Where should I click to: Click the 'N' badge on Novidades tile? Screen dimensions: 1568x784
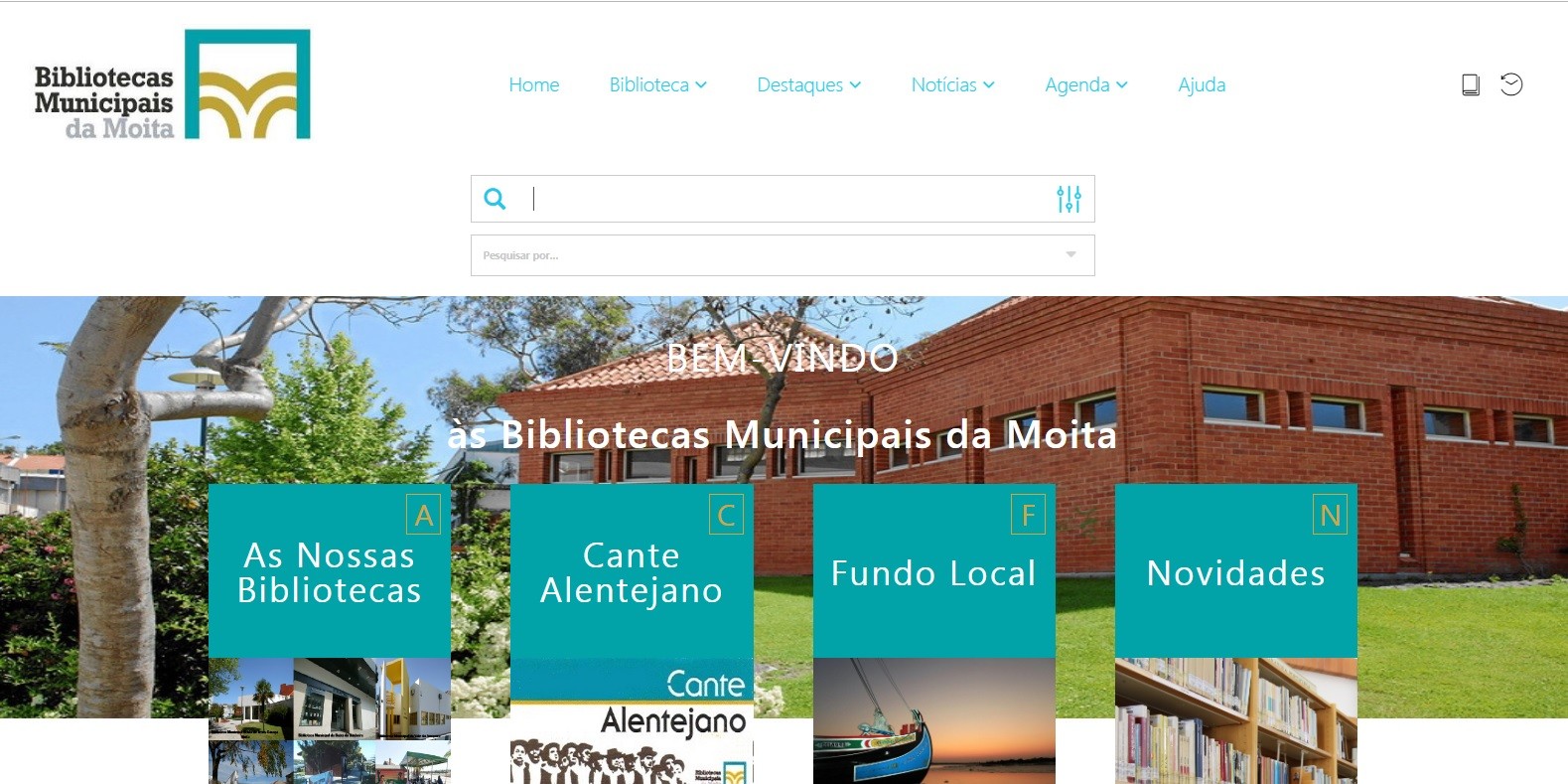[1330, 515]
